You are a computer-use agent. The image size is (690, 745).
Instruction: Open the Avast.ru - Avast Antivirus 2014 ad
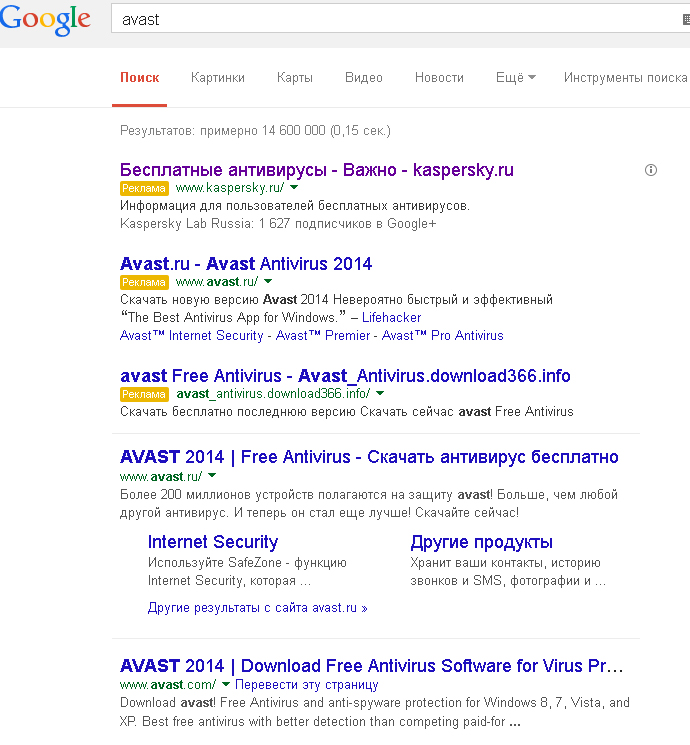point(245,264)
